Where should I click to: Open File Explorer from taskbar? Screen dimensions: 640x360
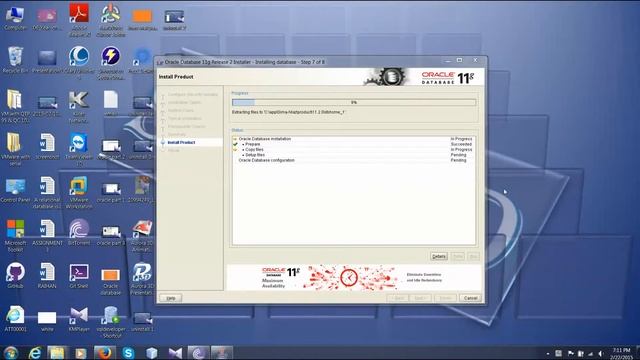tap(57, 353)
